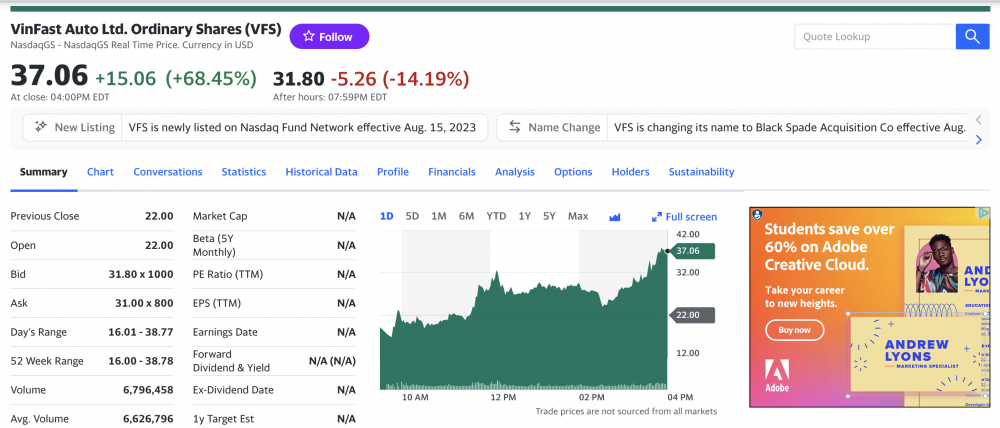Click the Market Cap label
Viewport: 1000px width, 428px height.
220,216
